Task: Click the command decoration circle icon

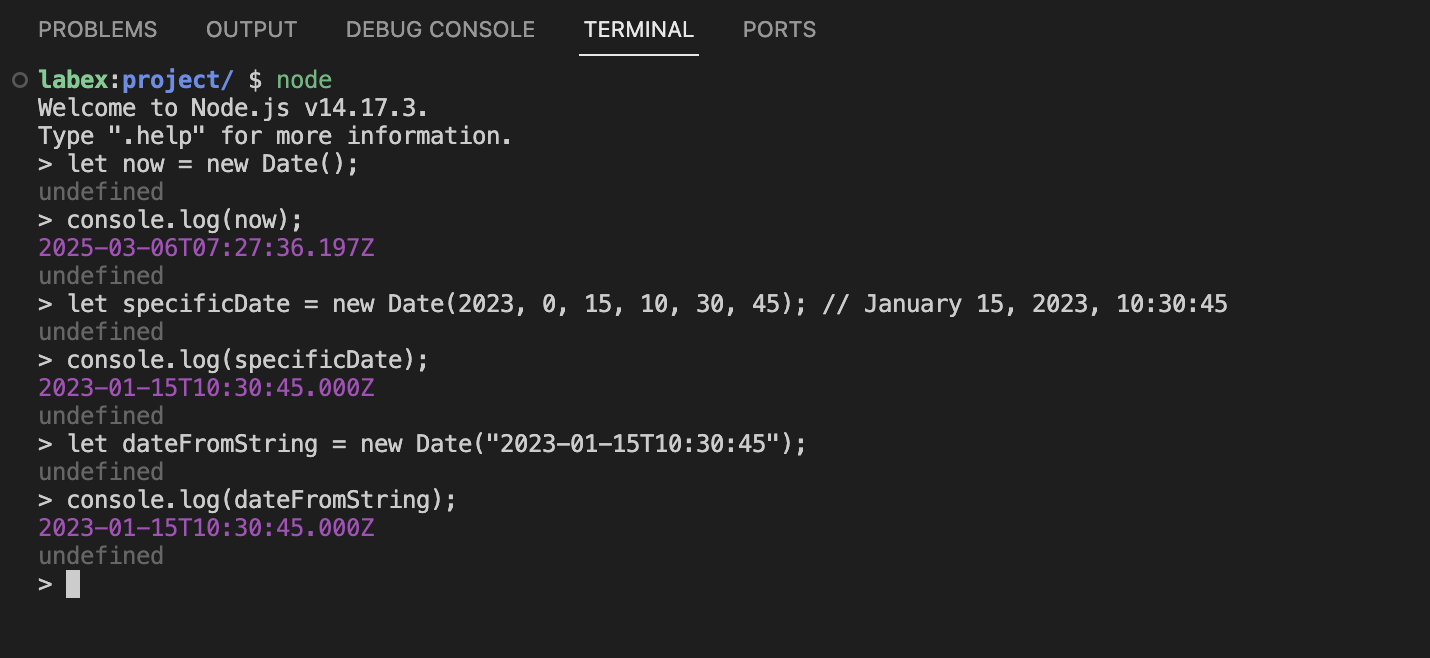Action: coord(18,78)
